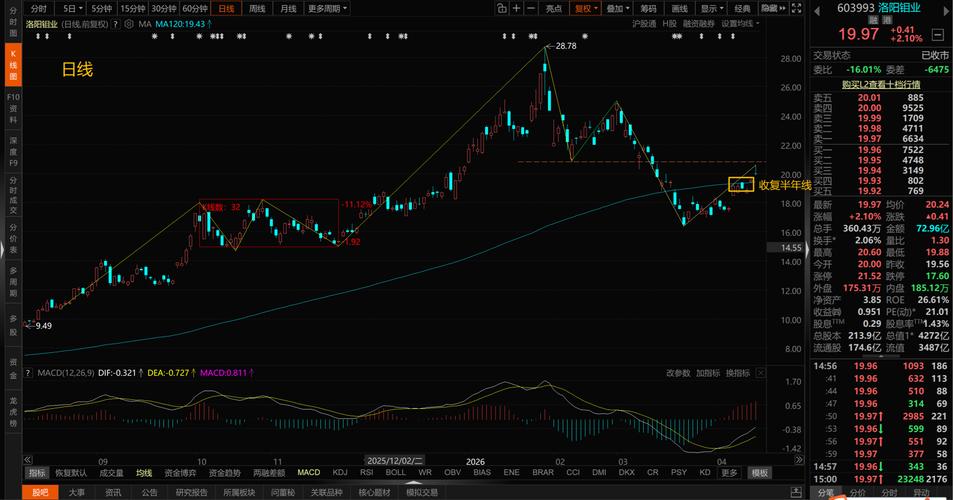Open 股吧 bottom tab
Image resolution: width=953 pixels, height=500 pixels.
click(40, 492)
